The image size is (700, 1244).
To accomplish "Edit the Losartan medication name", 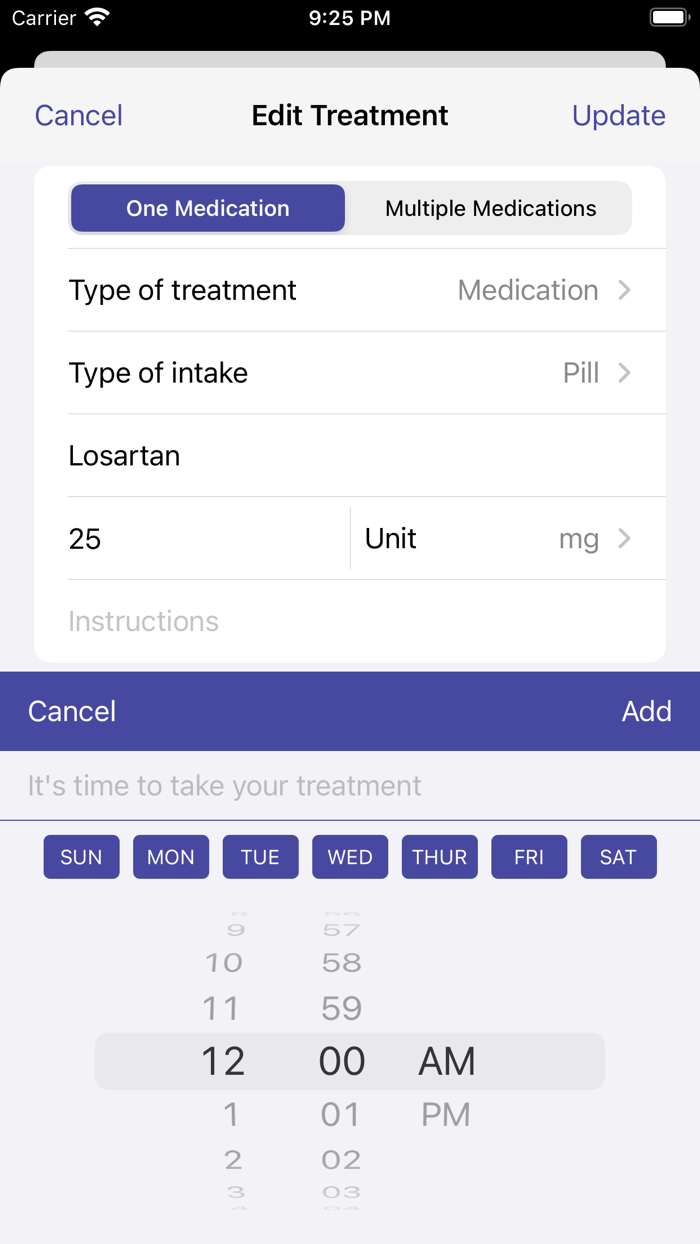I will point(124,455).
